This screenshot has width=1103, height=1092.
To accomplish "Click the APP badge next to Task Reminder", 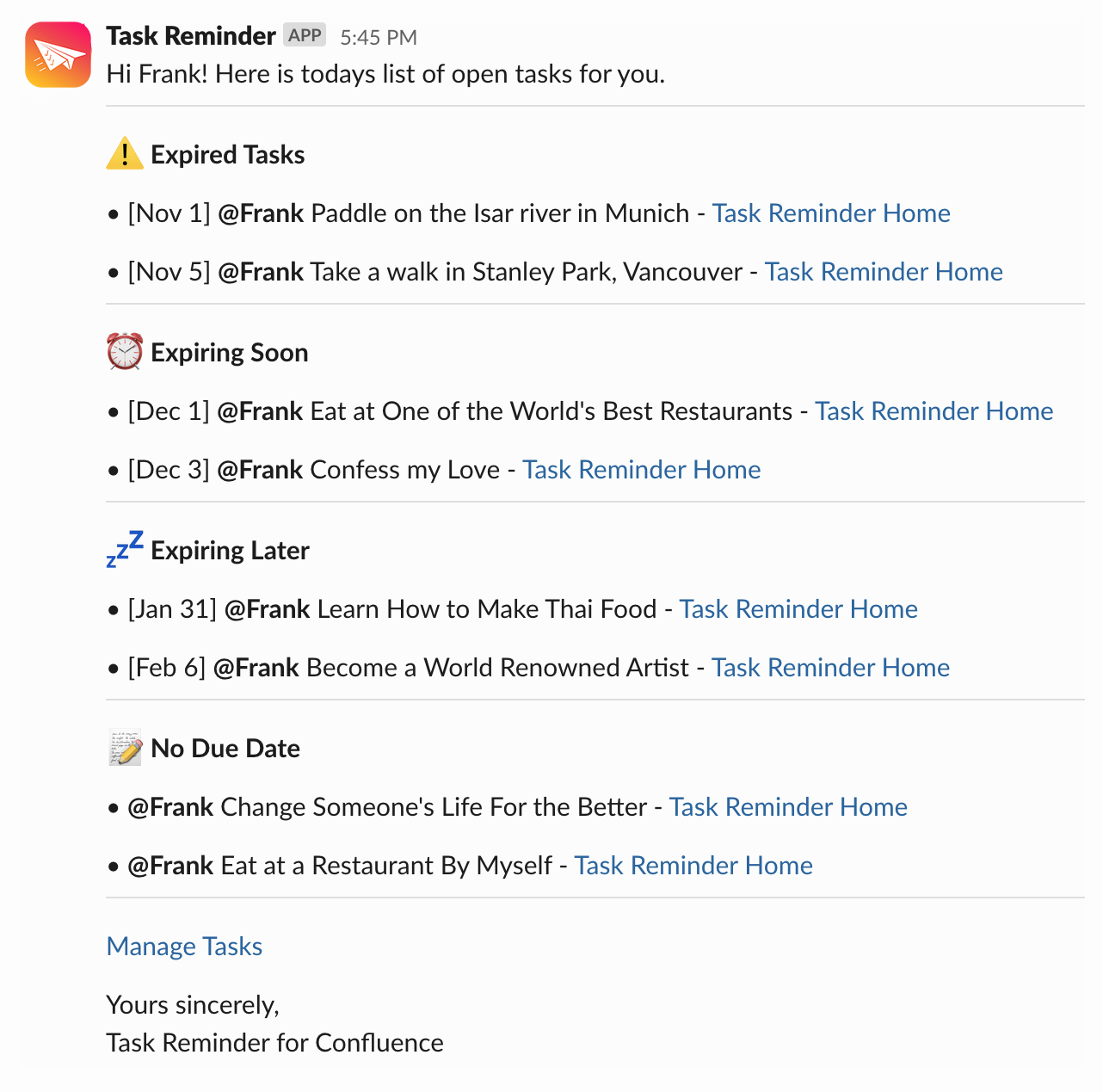I will coord(305,34).
